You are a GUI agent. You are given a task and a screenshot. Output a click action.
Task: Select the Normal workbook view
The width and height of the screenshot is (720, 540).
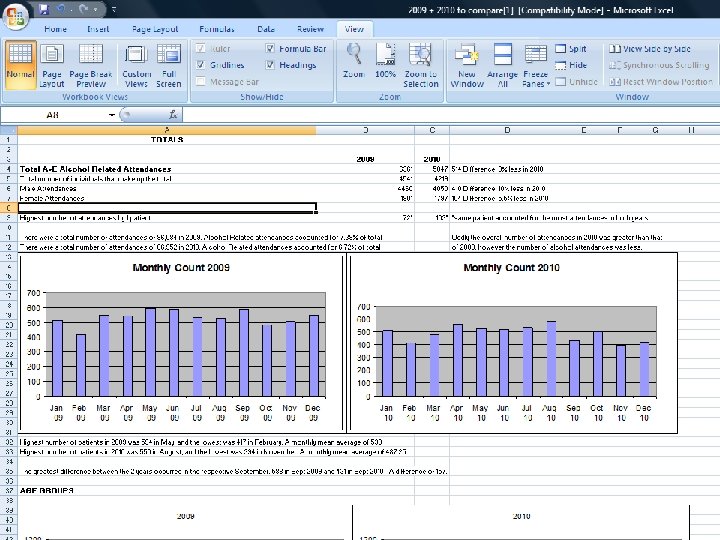19,65
